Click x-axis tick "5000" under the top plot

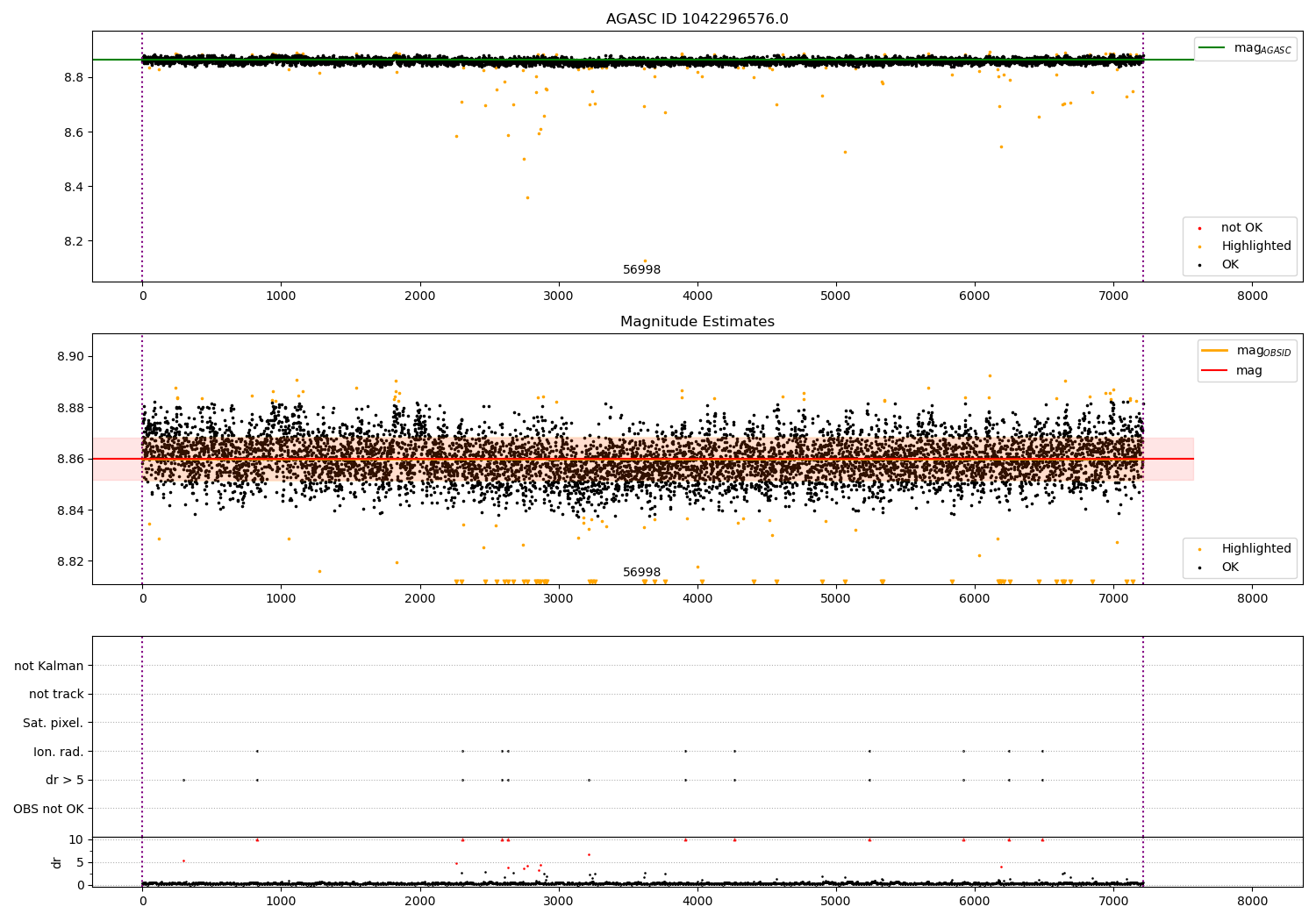(x=836, y=296)
